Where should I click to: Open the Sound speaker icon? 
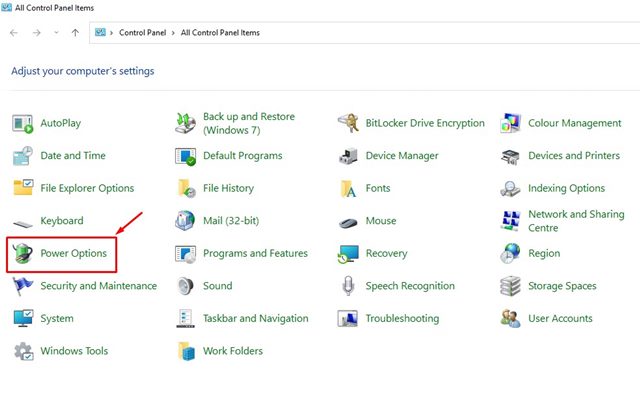pyautogui.click(x=186, y=286)
